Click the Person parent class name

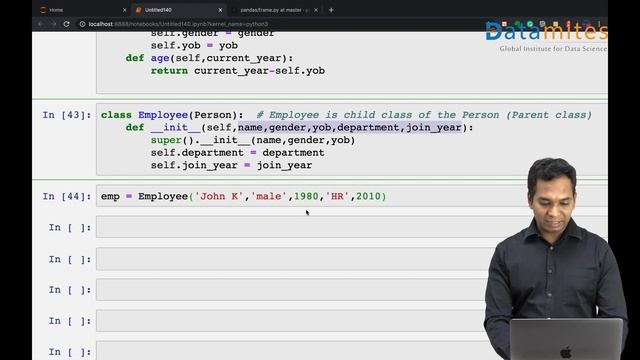(x=213, y=115)
